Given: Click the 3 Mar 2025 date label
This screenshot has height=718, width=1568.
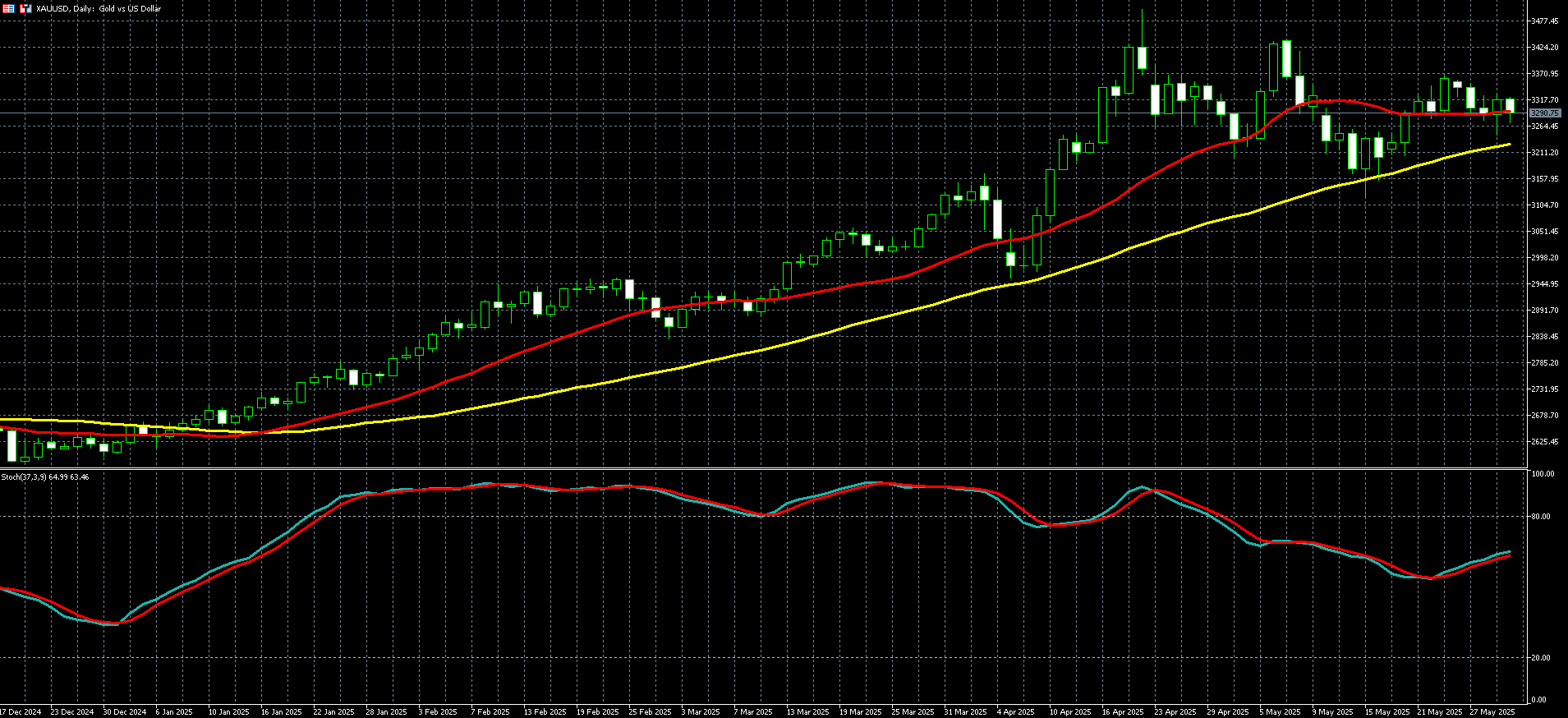Looking at the screenshot, I should [700, 712].
